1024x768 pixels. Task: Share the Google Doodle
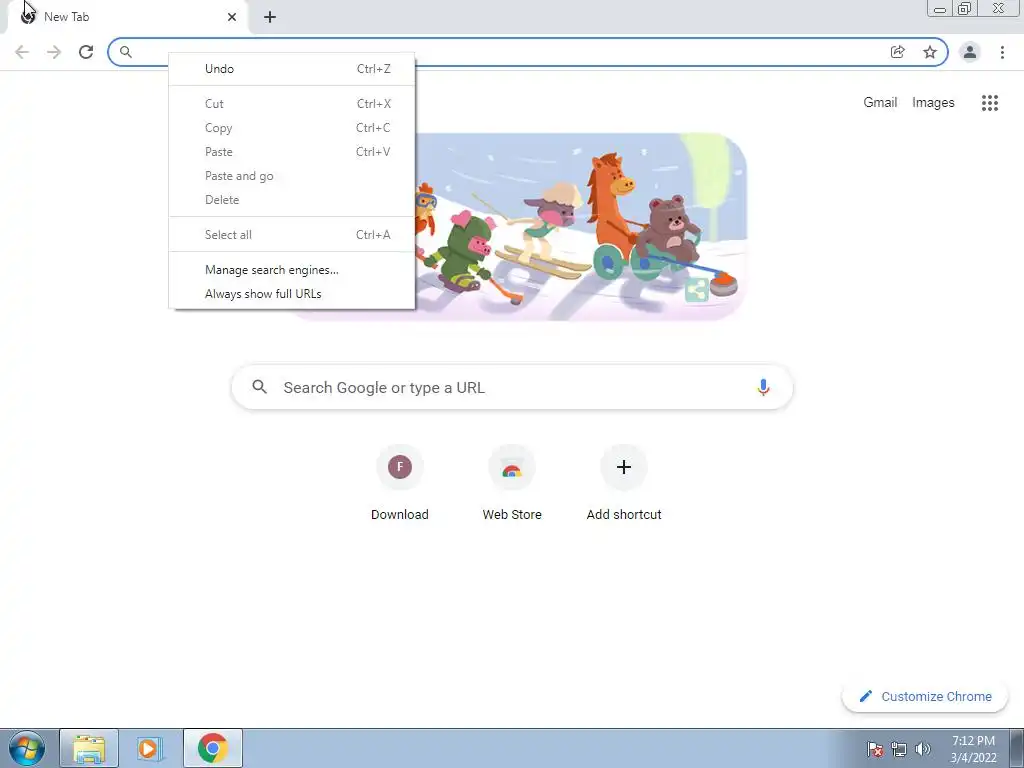click(x=697, y=289)
